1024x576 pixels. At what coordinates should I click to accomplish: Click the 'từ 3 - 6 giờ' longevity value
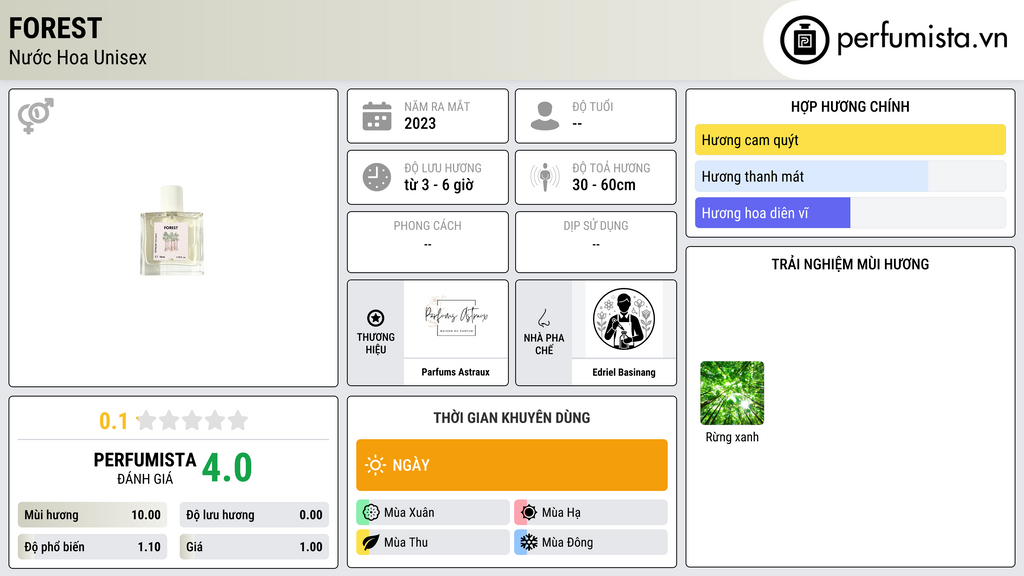click(x=439, y=185)
